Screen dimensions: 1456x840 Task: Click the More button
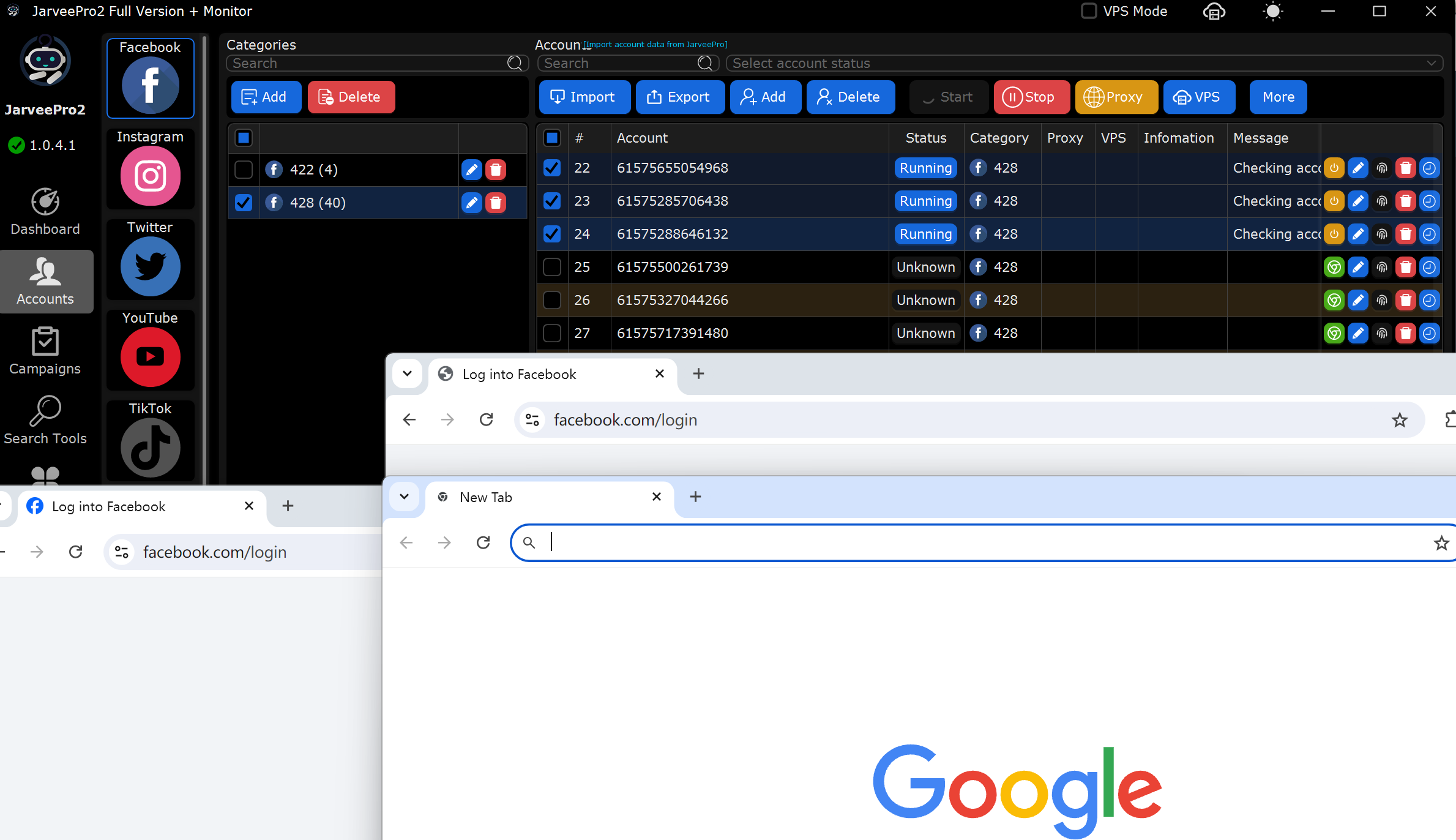click(1278, 97)
